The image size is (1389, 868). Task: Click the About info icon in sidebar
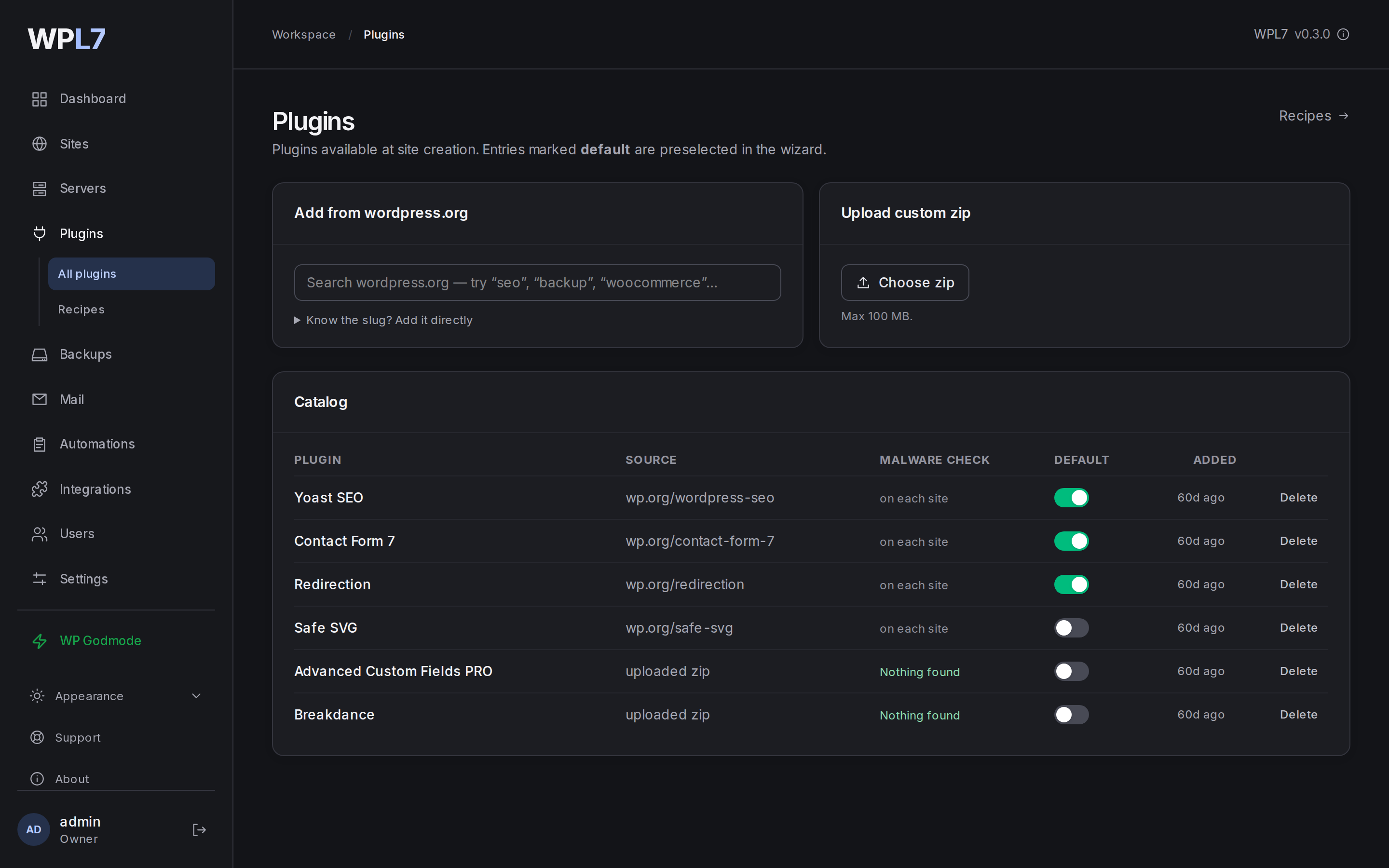tap(37, 778)
